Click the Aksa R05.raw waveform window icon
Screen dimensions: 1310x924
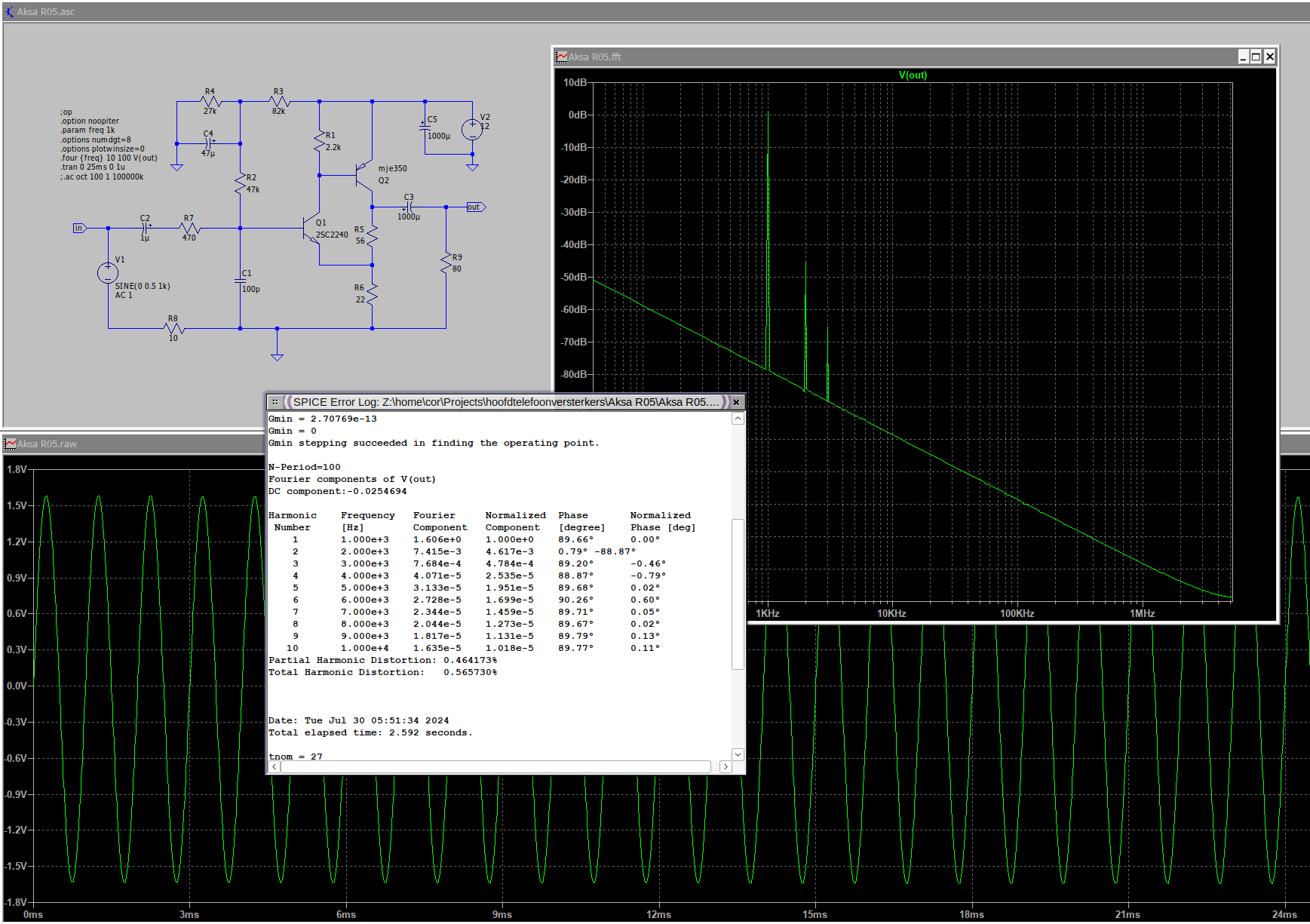point(10,444)
